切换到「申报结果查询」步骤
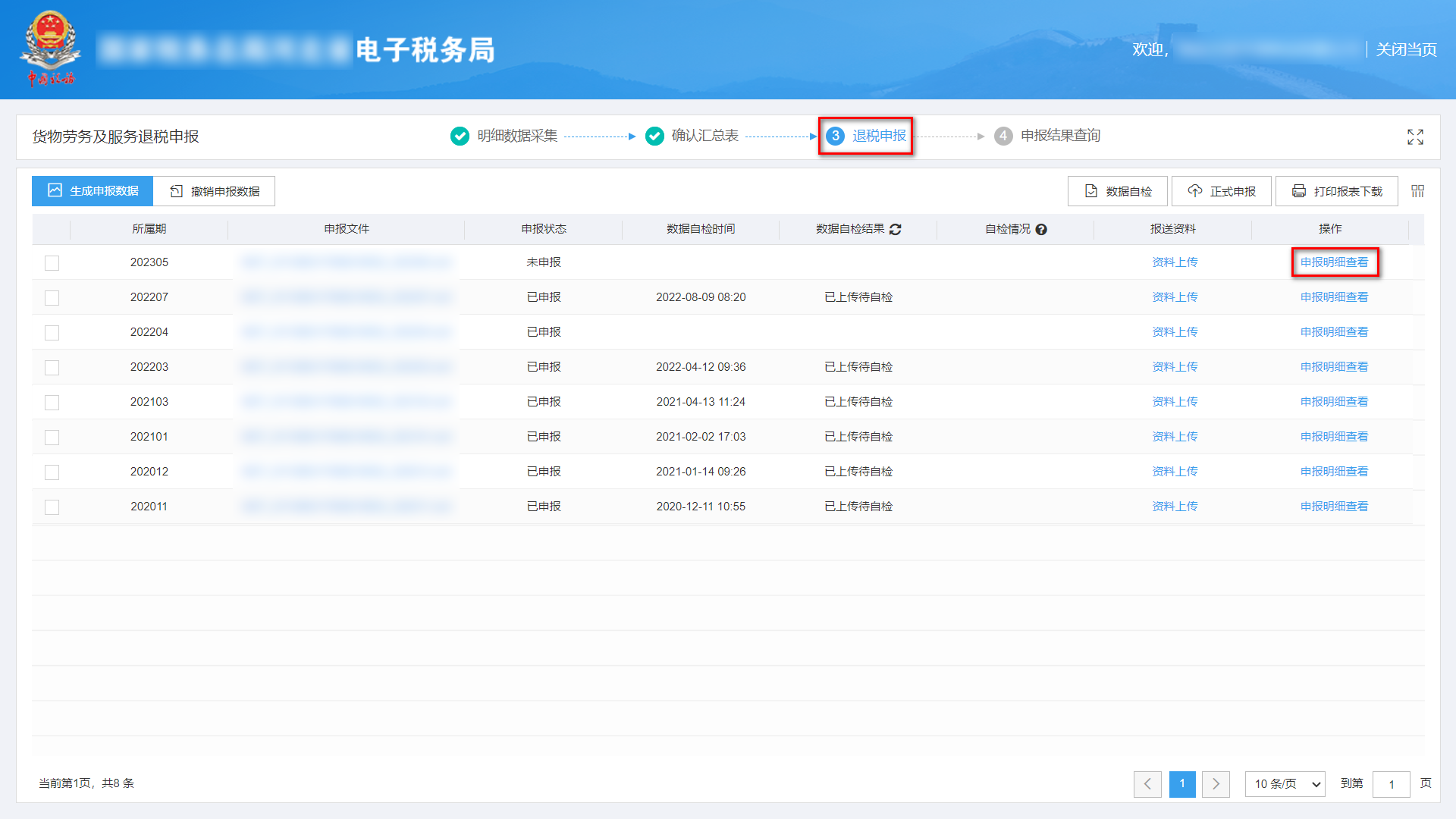This screenshot has width=1456, height=819. (1060, 136)
